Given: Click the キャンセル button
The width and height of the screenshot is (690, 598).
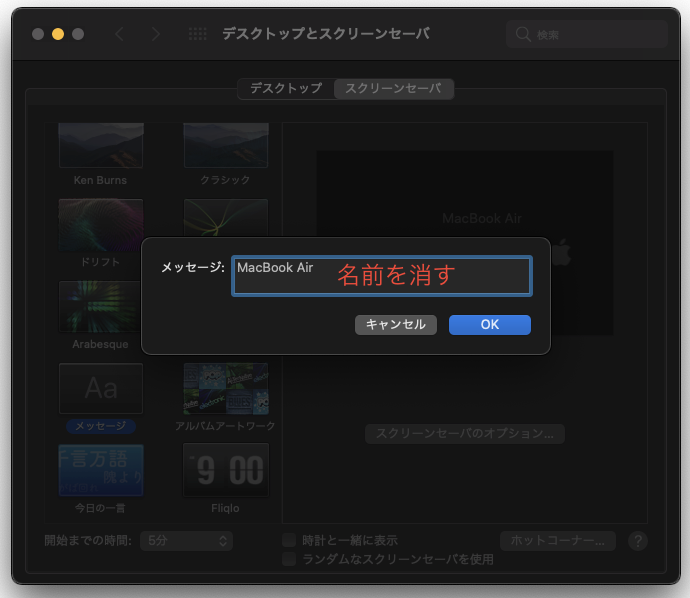Looking at the screenshot, I should pos(396,325).
